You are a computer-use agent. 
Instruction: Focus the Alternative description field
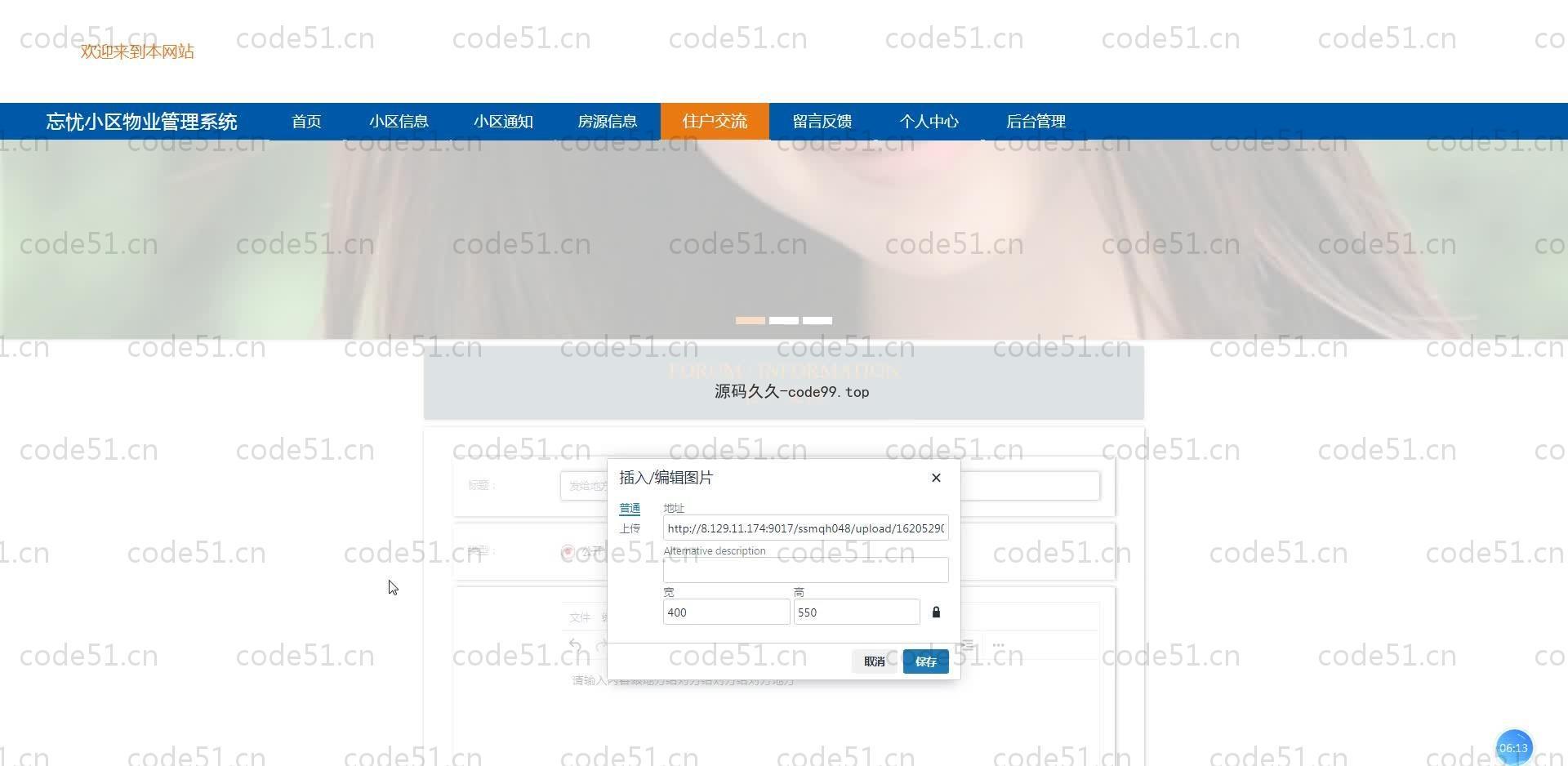[805, 570]
